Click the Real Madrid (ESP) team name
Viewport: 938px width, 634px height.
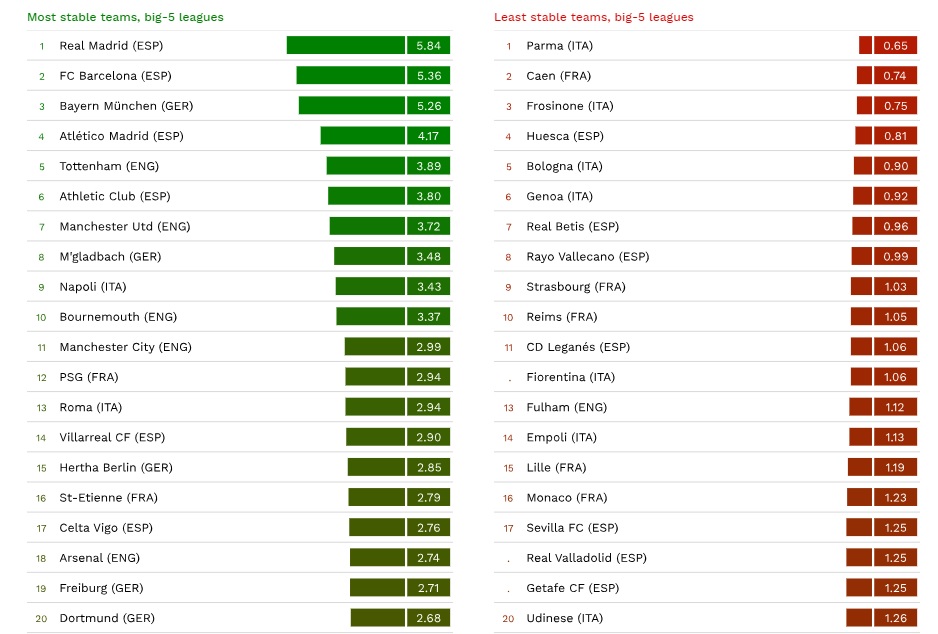click(x=111, y=46)
